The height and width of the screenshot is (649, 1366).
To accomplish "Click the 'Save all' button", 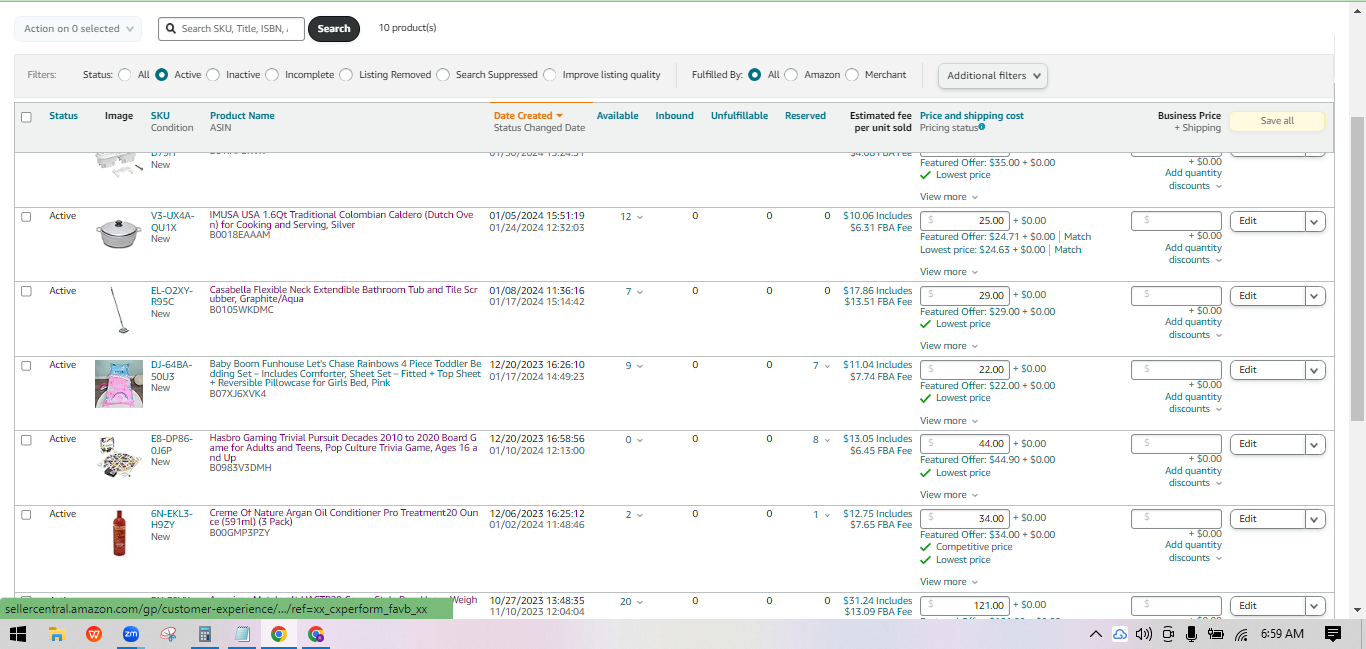I will coord(1277,121).
